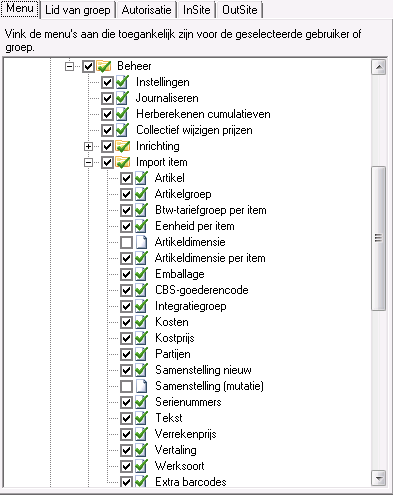Select the CBS-goederencode label
The height and width of the screenshot is (495, 393).
[202, 290]
